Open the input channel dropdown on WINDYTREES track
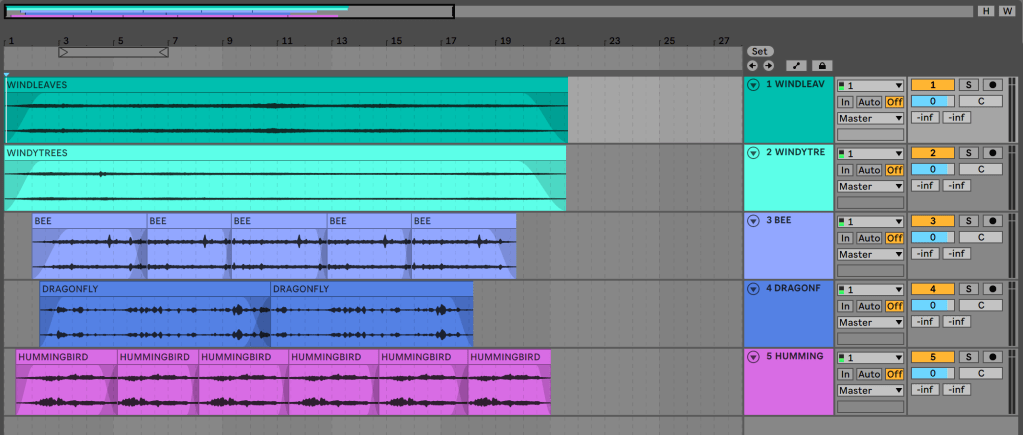This screenshot has width=1023, height=435. (x=870, y=153)
